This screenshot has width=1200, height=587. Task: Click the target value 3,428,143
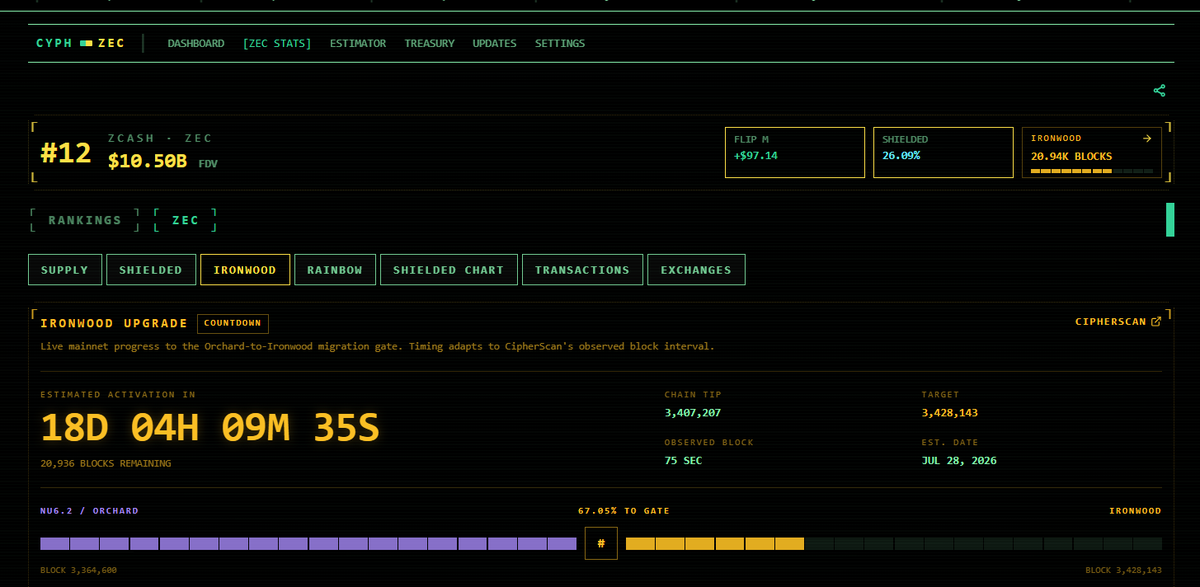(x=950, y=413)
